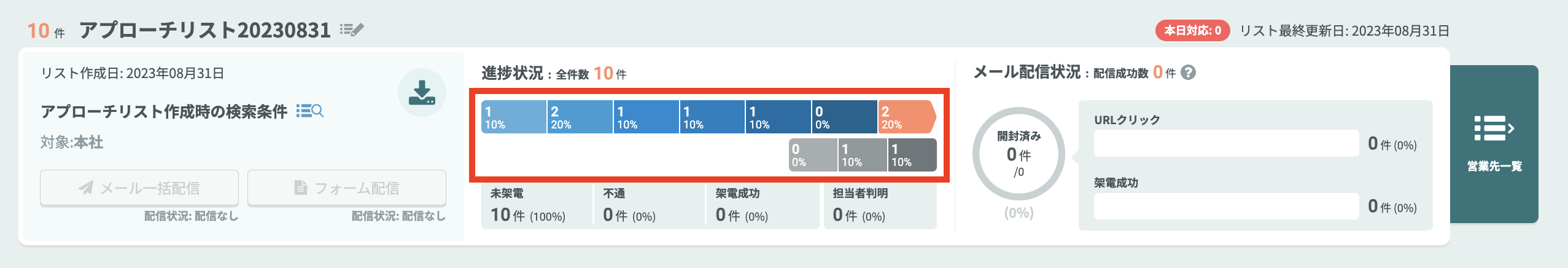Click the edit list name pencil icon
Screen dimensions: 1568x268
pyautogui.click(x=352, y=30)
